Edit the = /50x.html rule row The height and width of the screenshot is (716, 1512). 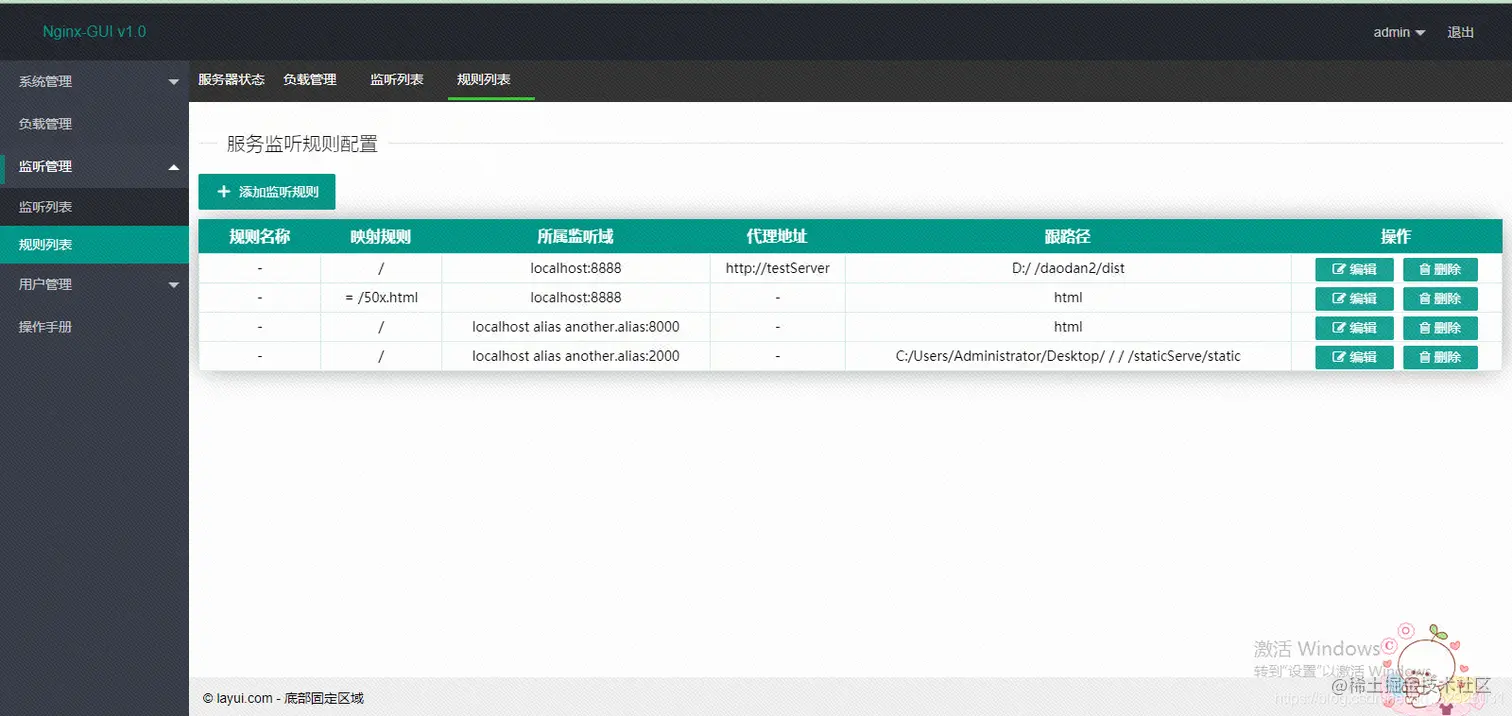click(x=1354, y=299)
